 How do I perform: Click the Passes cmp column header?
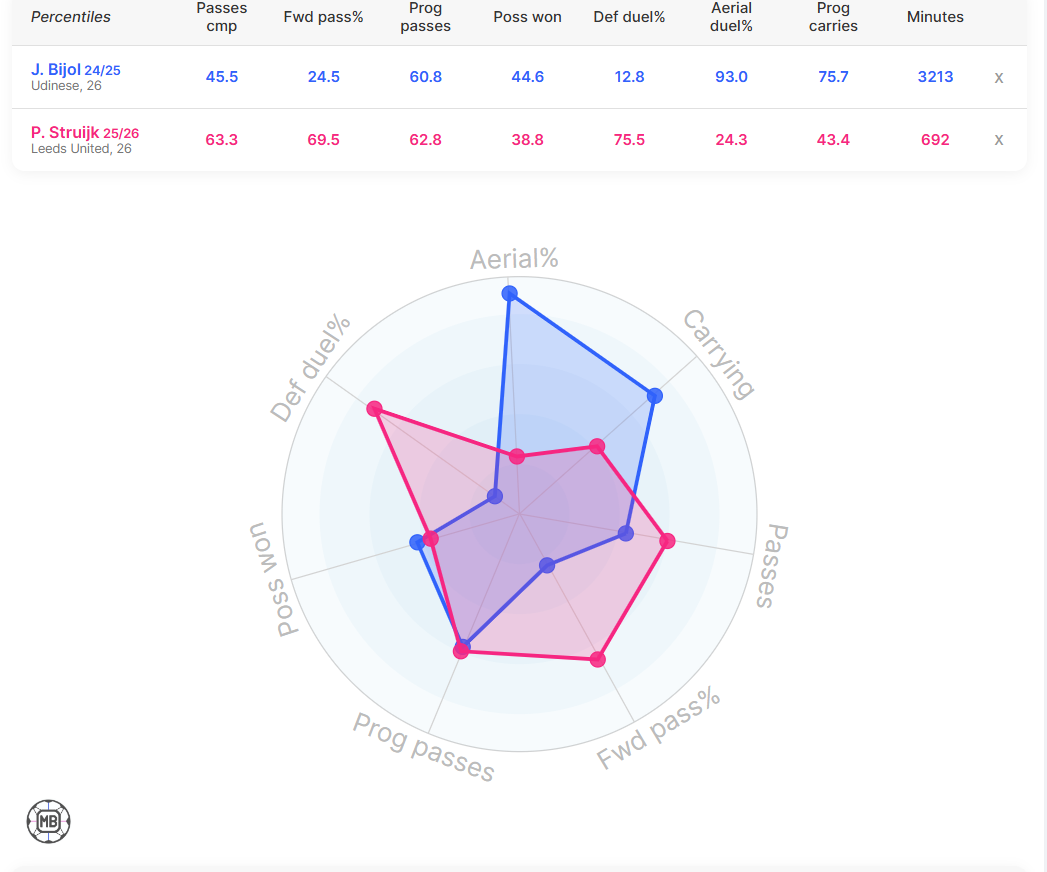(x=222, y=17)
